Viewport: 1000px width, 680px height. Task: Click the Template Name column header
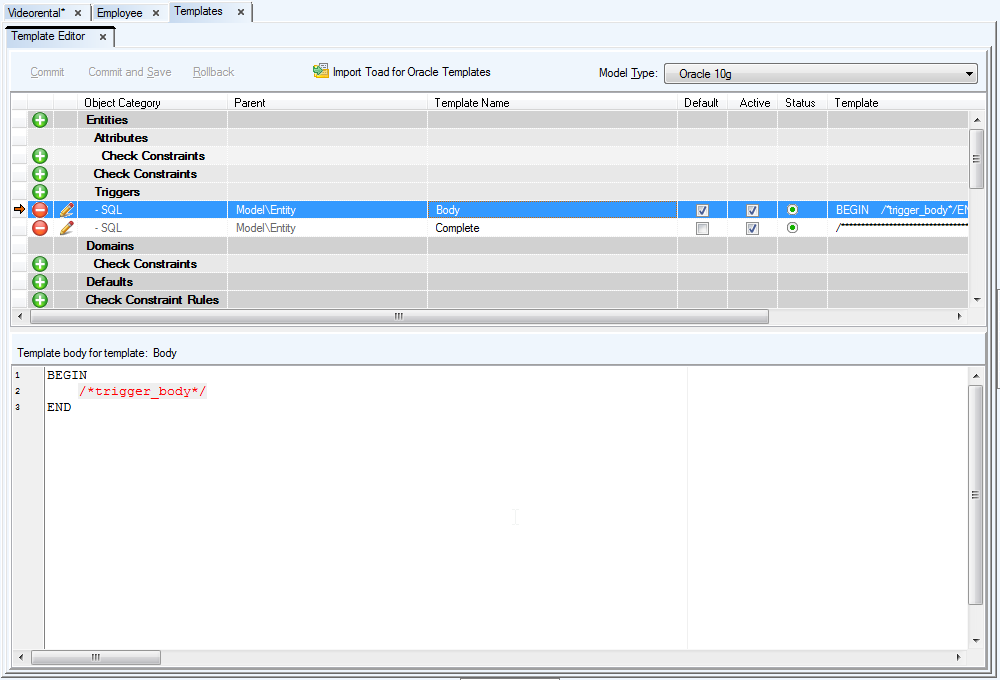(552, 103)
